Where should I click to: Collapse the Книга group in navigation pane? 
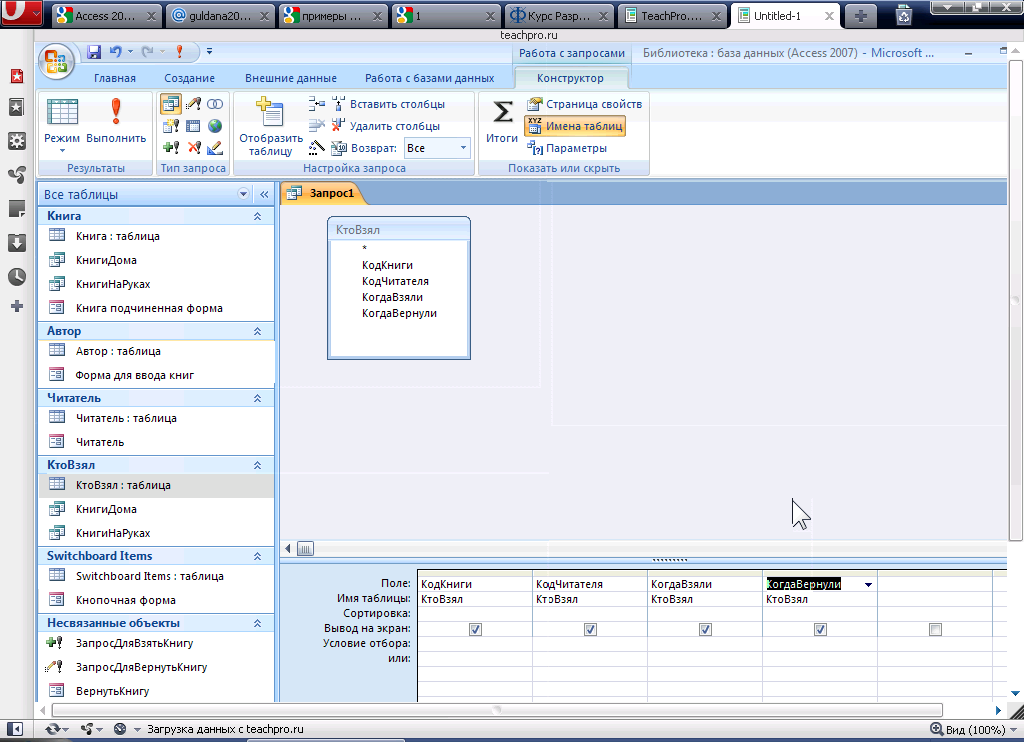click(x=257, y=216)
